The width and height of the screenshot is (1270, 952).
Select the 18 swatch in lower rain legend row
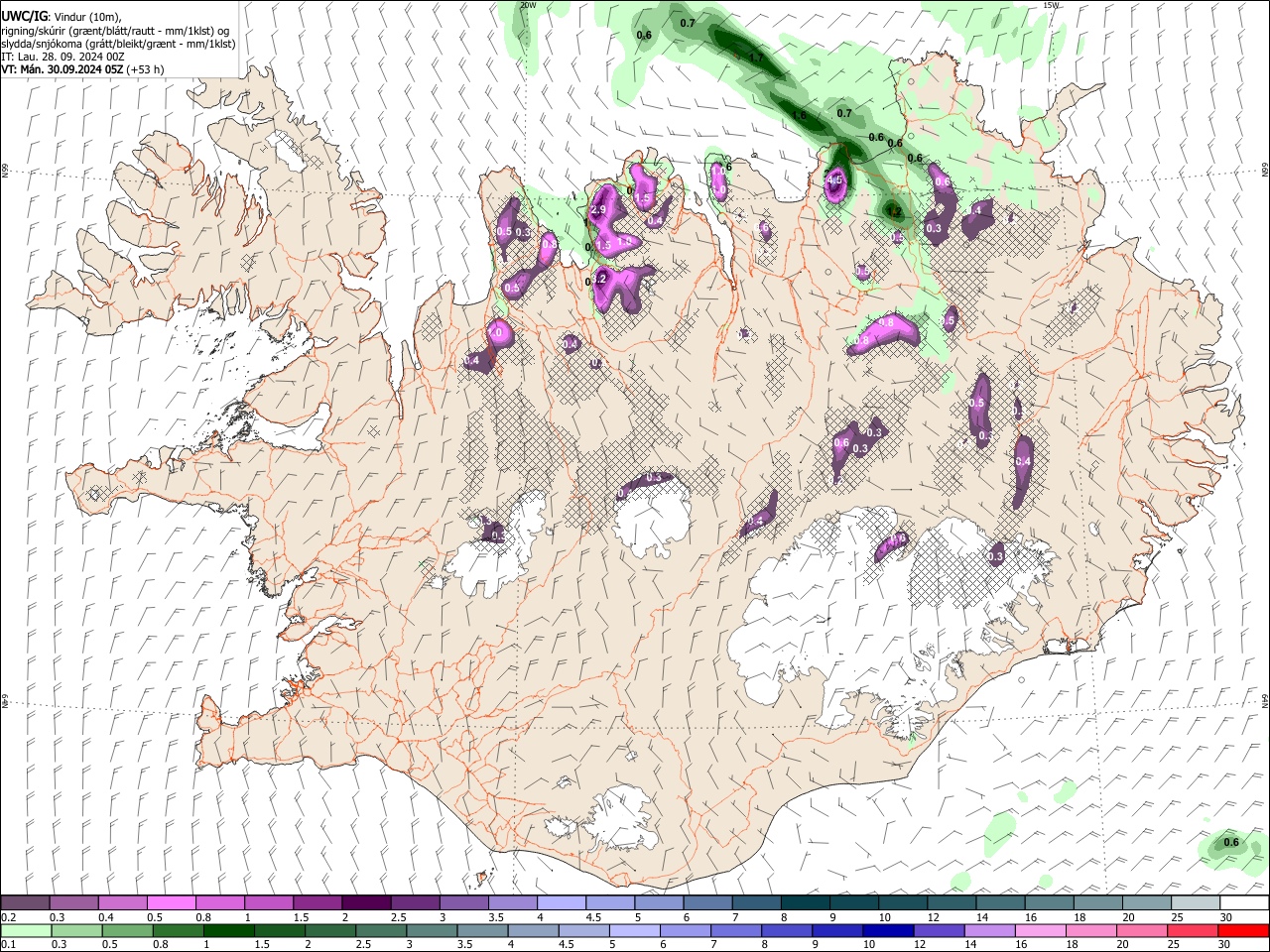pyautogui.click(x=1089, y=930)
